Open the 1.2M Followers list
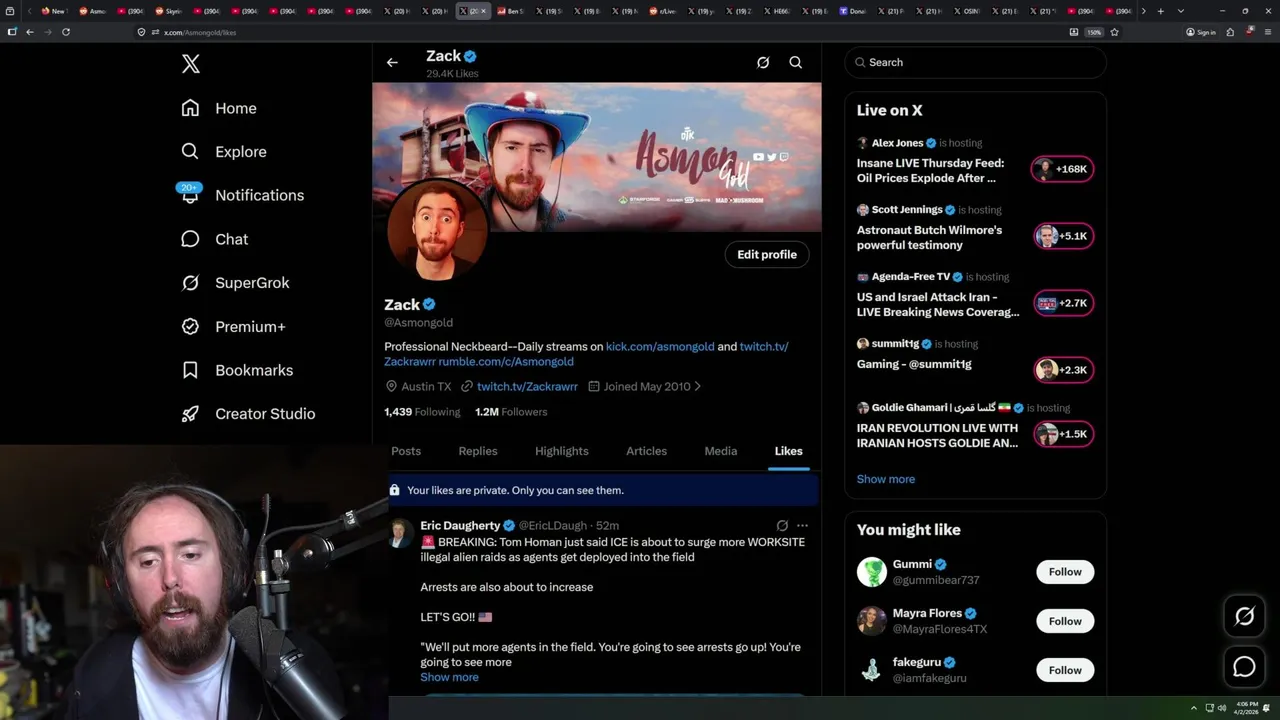1280x720 pixels. click(x=511, y=412)
